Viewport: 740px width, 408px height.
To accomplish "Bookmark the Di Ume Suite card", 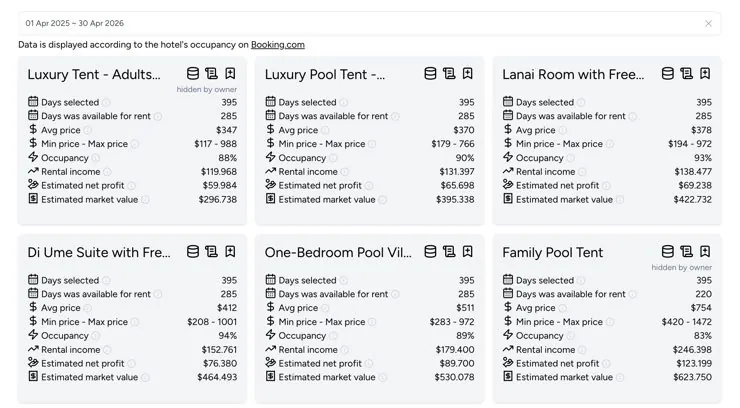I will pos(230,251).
